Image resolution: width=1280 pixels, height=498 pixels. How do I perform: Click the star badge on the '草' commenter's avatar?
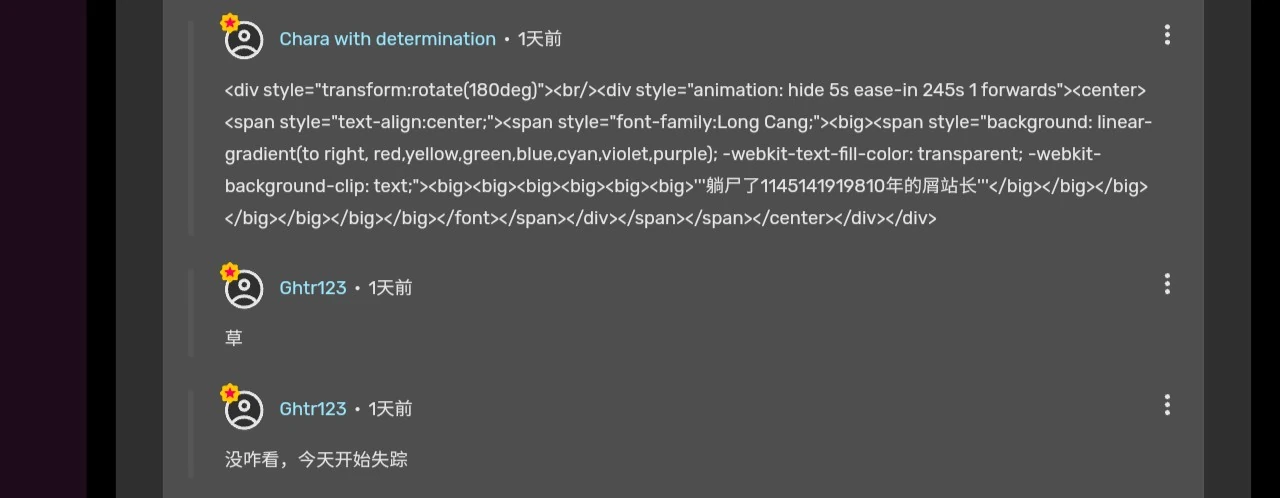click(x=230, y=272)
